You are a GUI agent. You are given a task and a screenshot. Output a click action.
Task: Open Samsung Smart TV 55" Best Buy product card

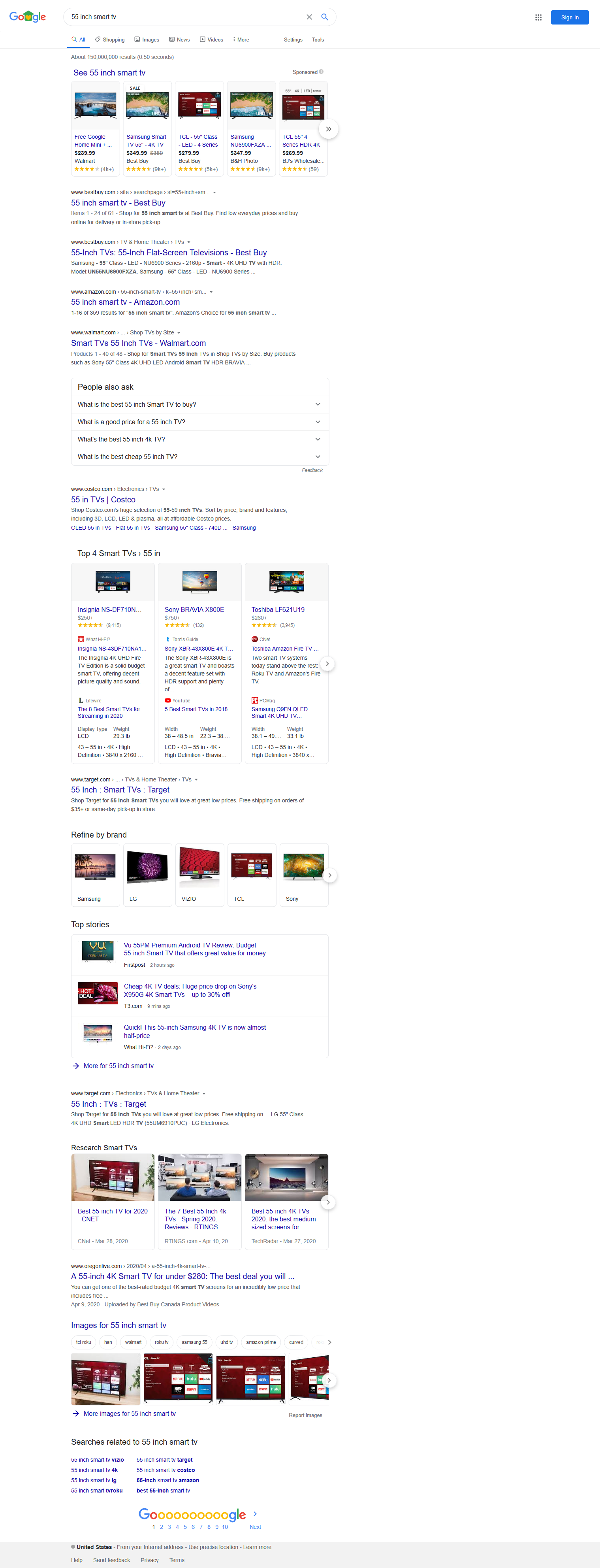pyautogui.click(x=147, y=129)
